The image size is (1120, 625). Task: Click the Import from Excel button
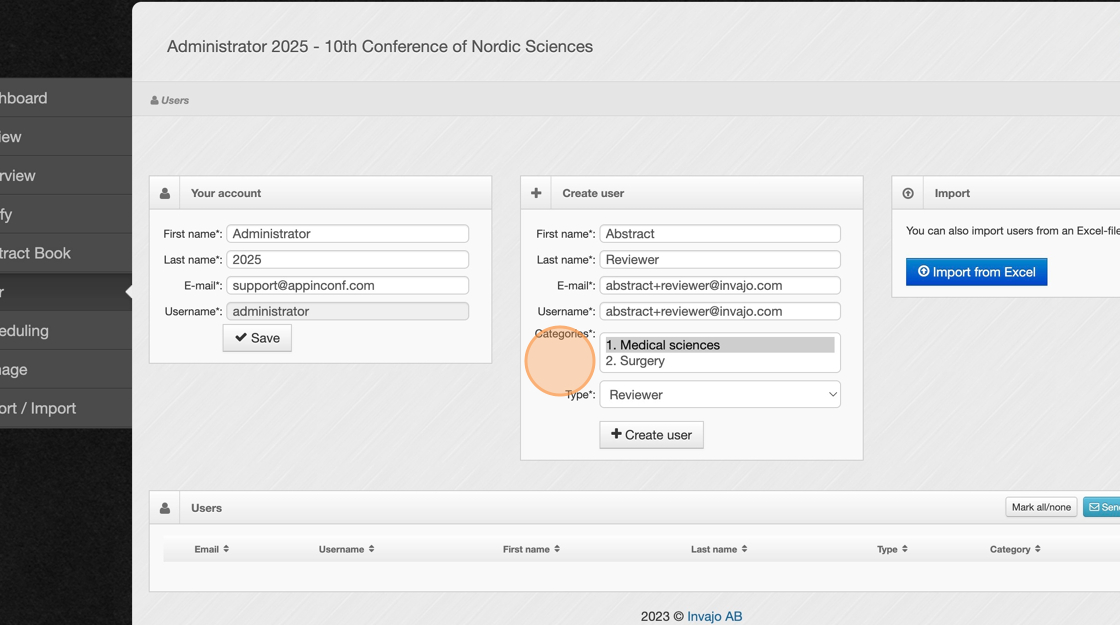[976, 272]
